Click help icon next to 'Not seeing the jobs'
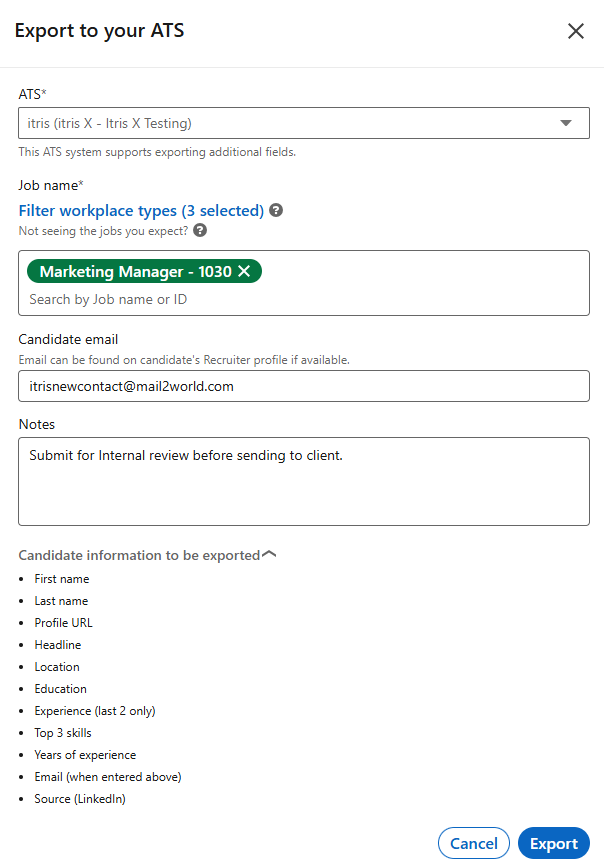 coord(200,230)
